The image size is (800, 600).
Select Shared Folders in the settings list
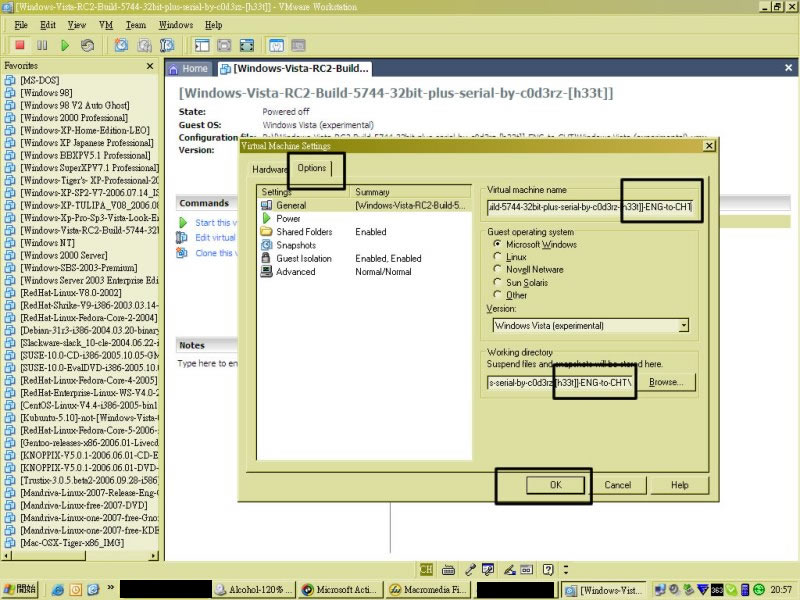click(305, 232)
